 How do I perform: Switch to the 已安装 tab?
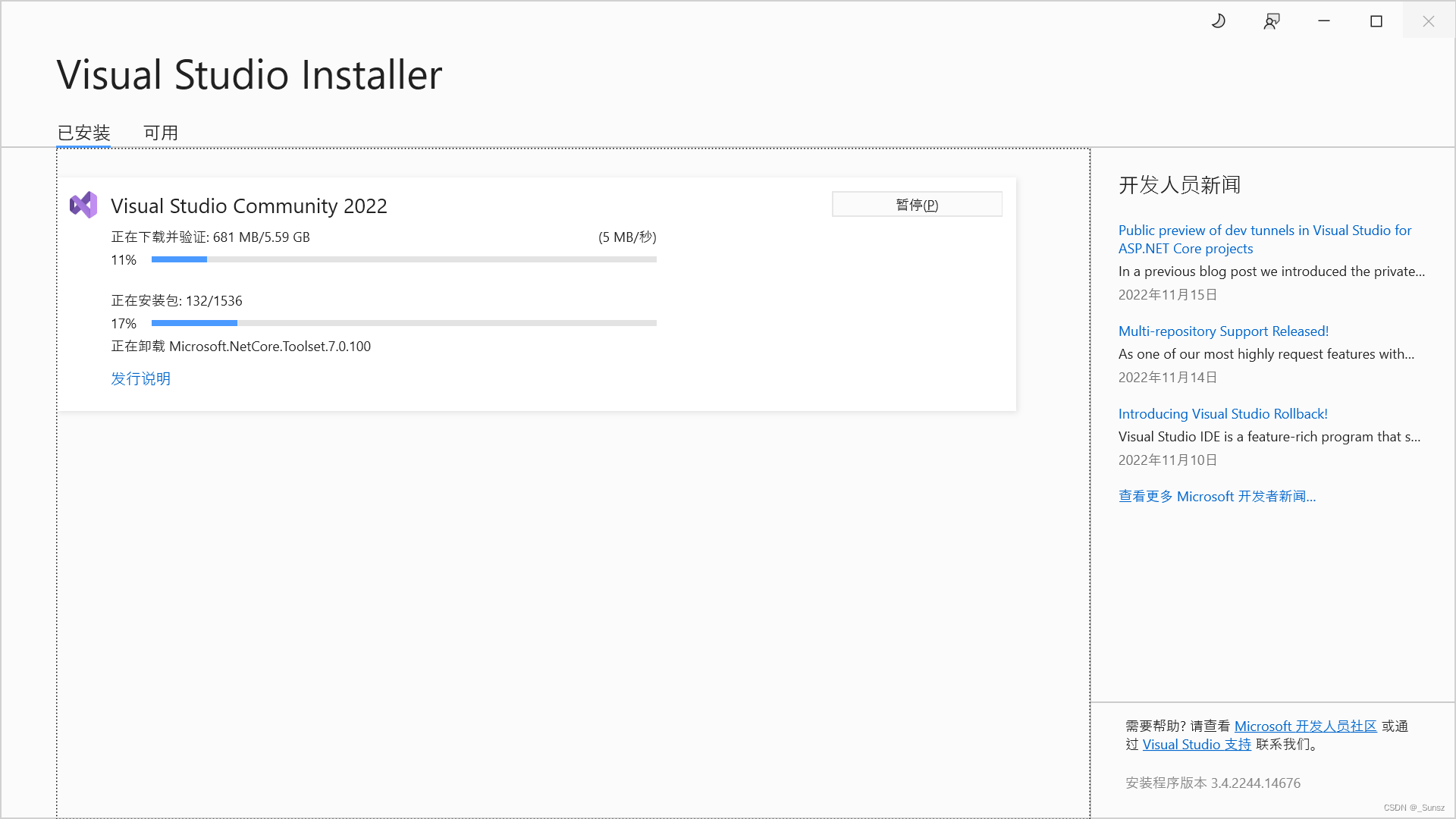84,133
